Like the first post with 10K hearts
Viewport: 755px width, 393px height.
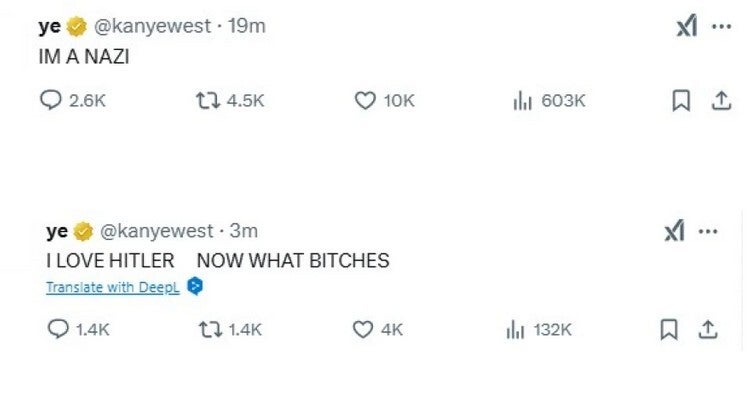click(365, 101)
